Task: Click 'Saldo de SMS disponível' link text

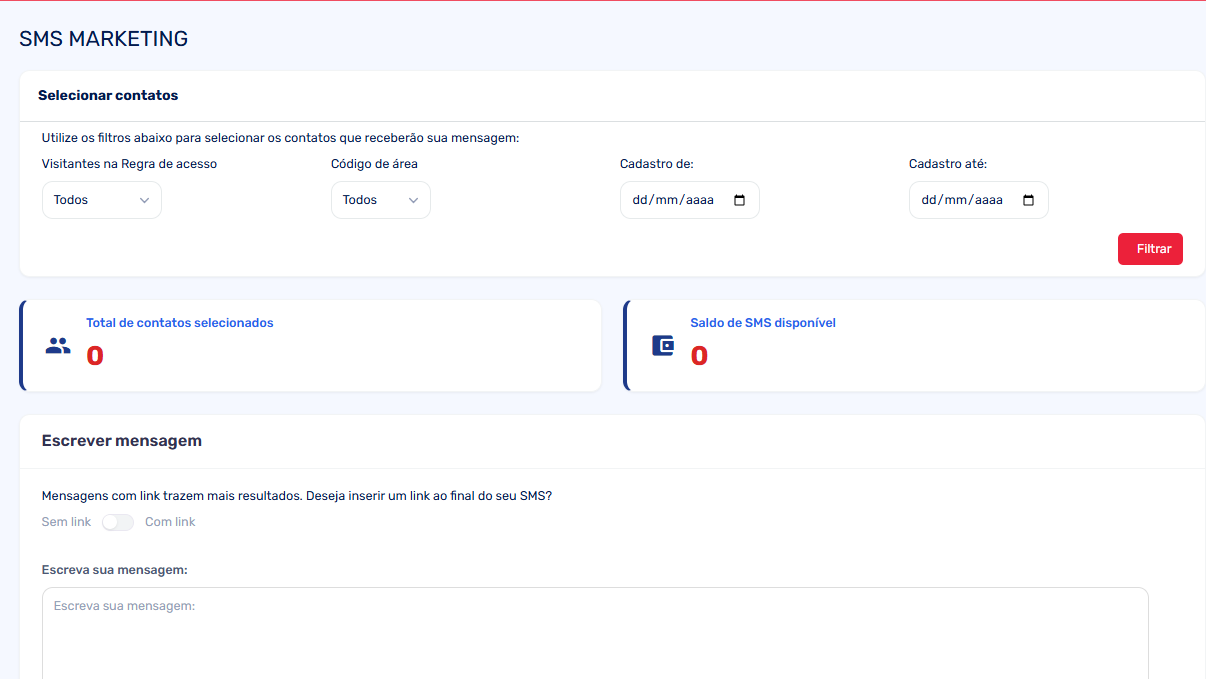Action: pos(762,323)
